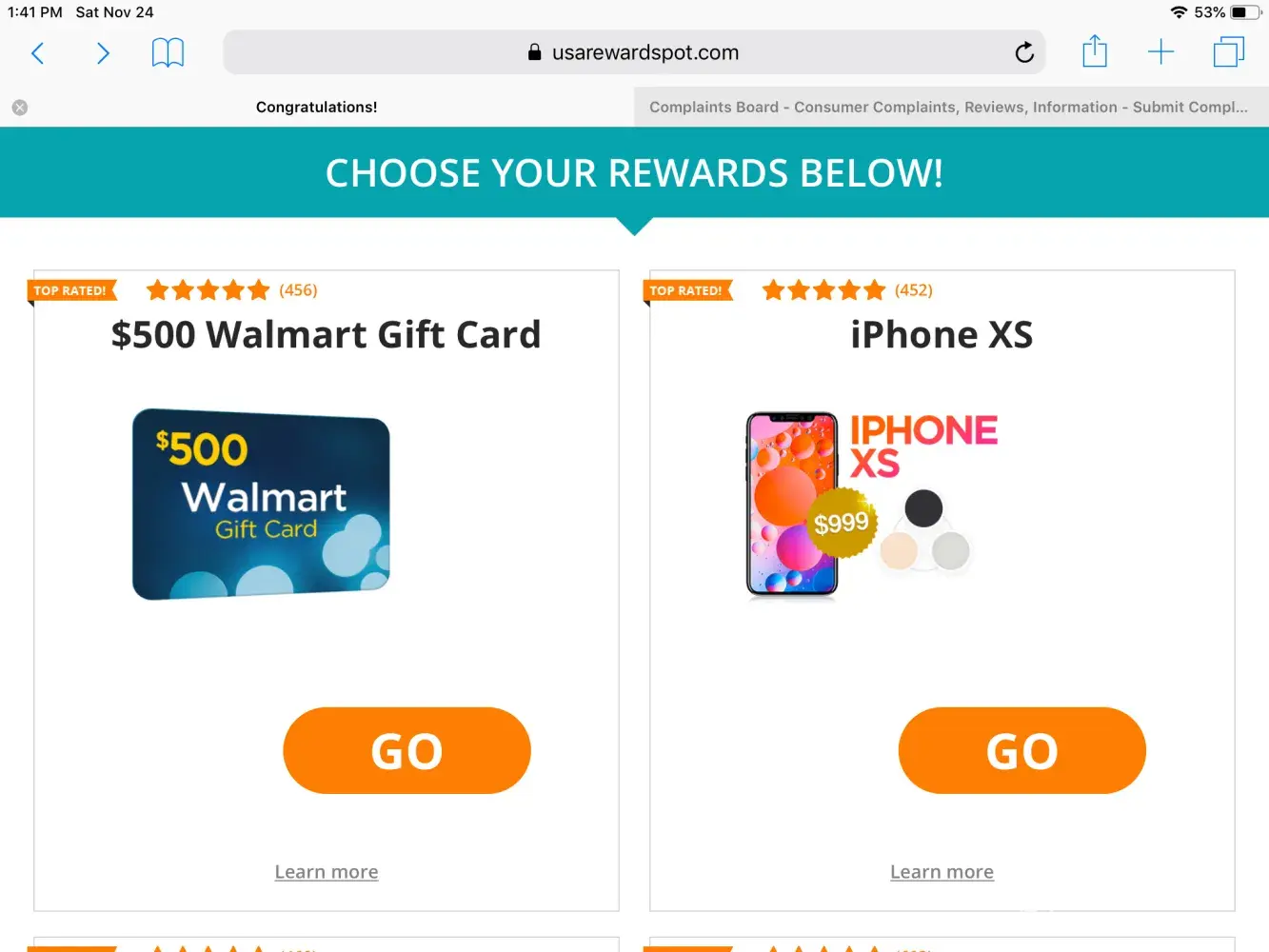Click the $500 Walmart gift card image
The height and width of the screenshot is (952, 1269).
click(261, 505)
